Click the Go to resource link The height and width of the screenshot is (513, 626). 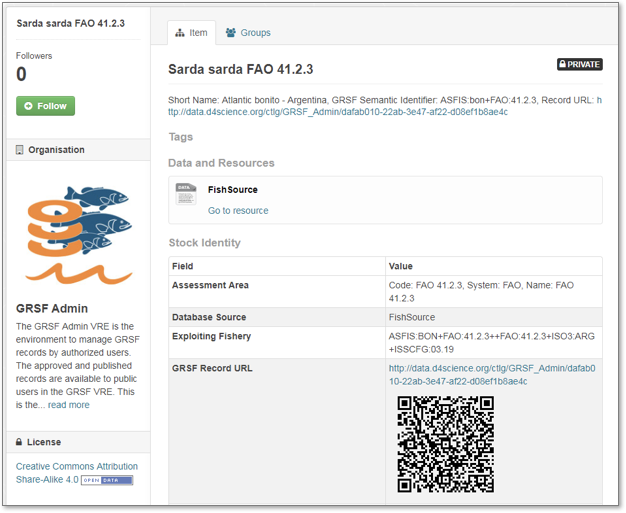tap(238, 211)
